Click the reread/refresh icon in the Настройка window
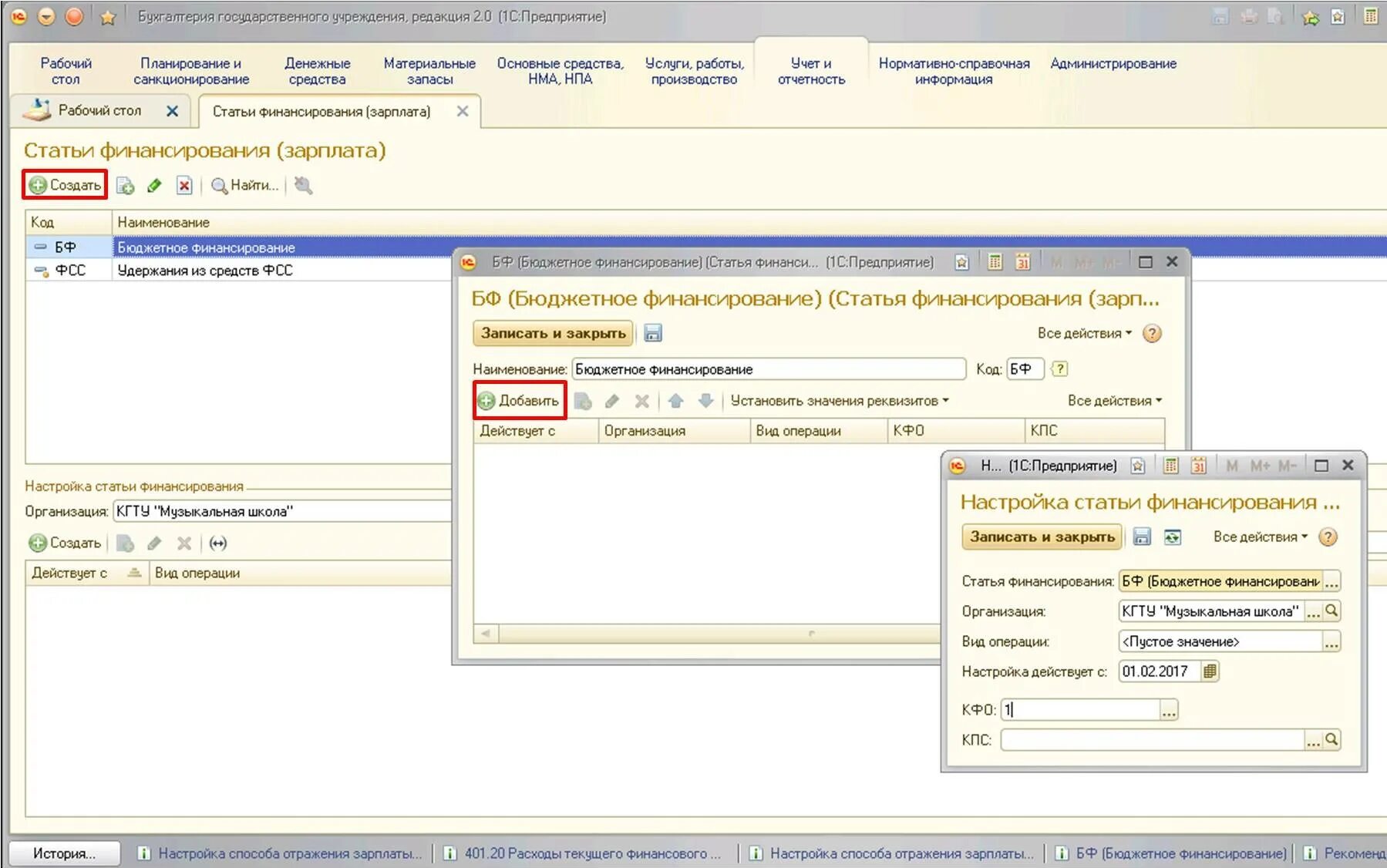 click(x=1173, y=537)
